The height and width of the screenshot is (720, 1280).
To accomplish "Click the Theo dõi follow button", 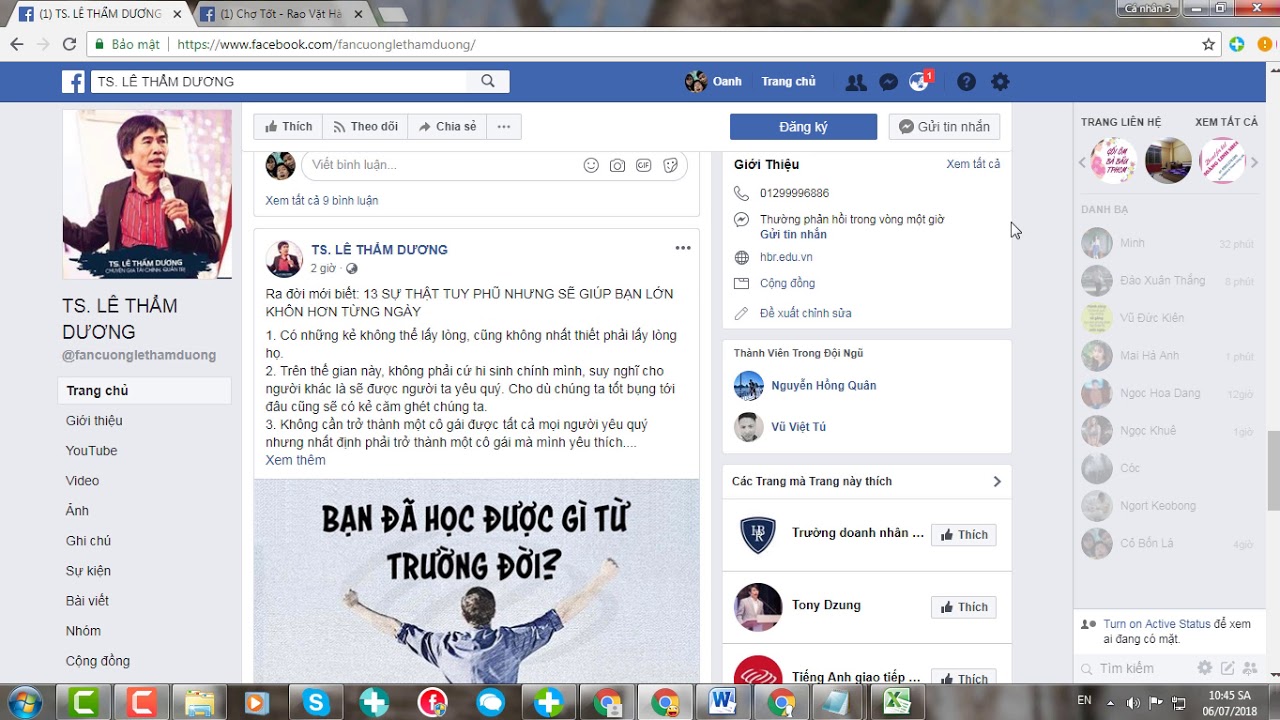I will 365,127.
